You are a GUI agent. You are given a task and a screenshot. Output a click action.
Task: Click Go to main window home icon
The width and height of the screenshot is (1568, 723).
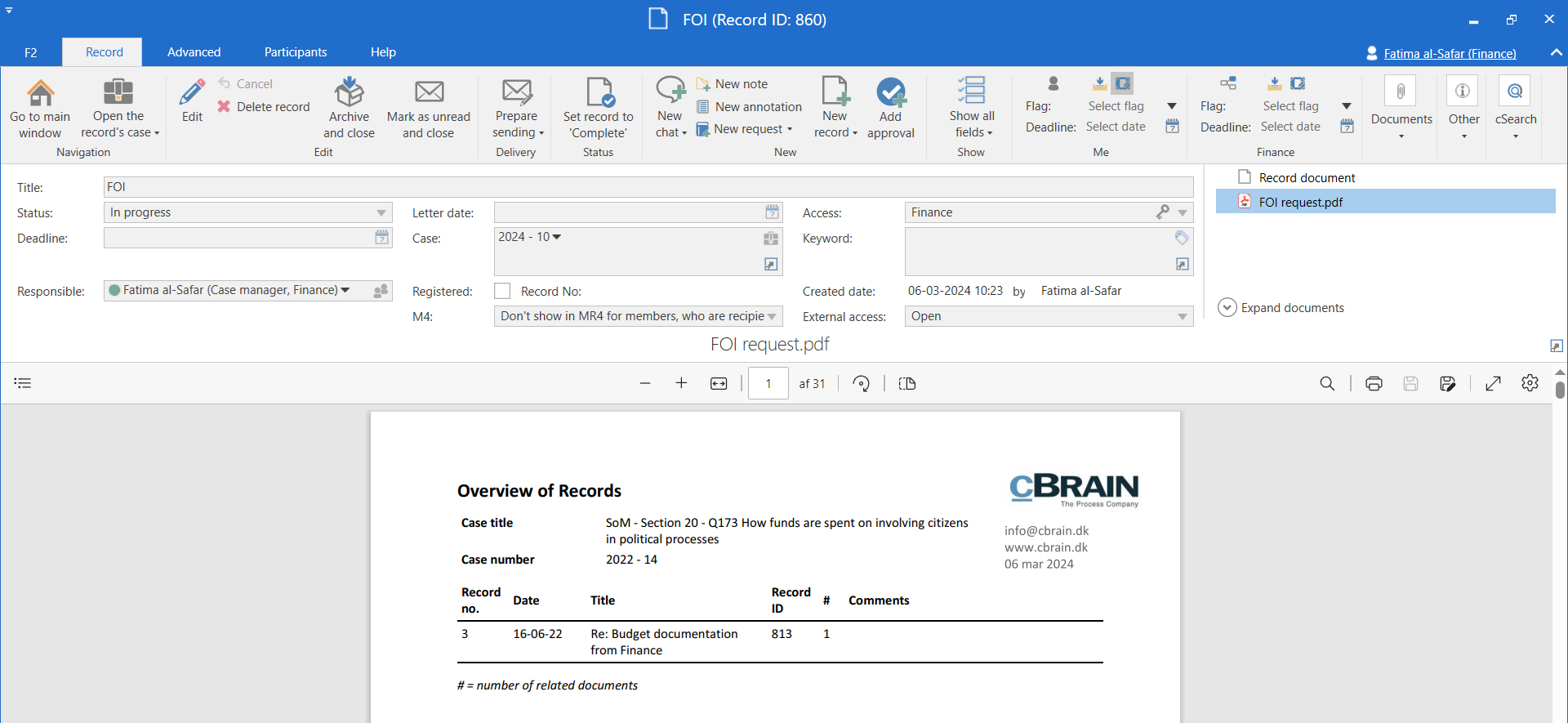40,92
